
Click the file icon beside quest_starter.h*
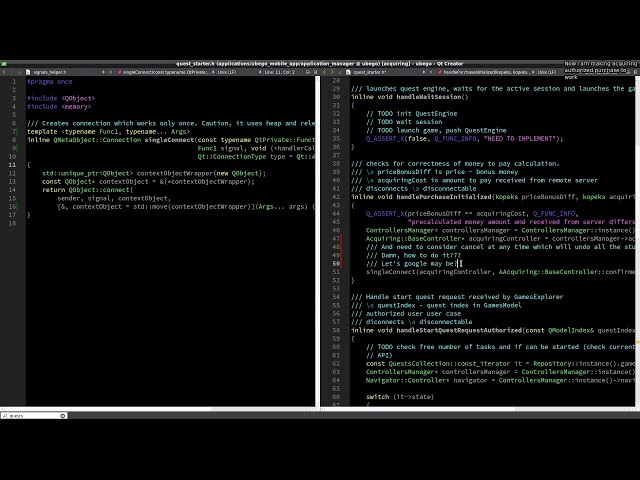pyautogui.click(x=348, y=72)
